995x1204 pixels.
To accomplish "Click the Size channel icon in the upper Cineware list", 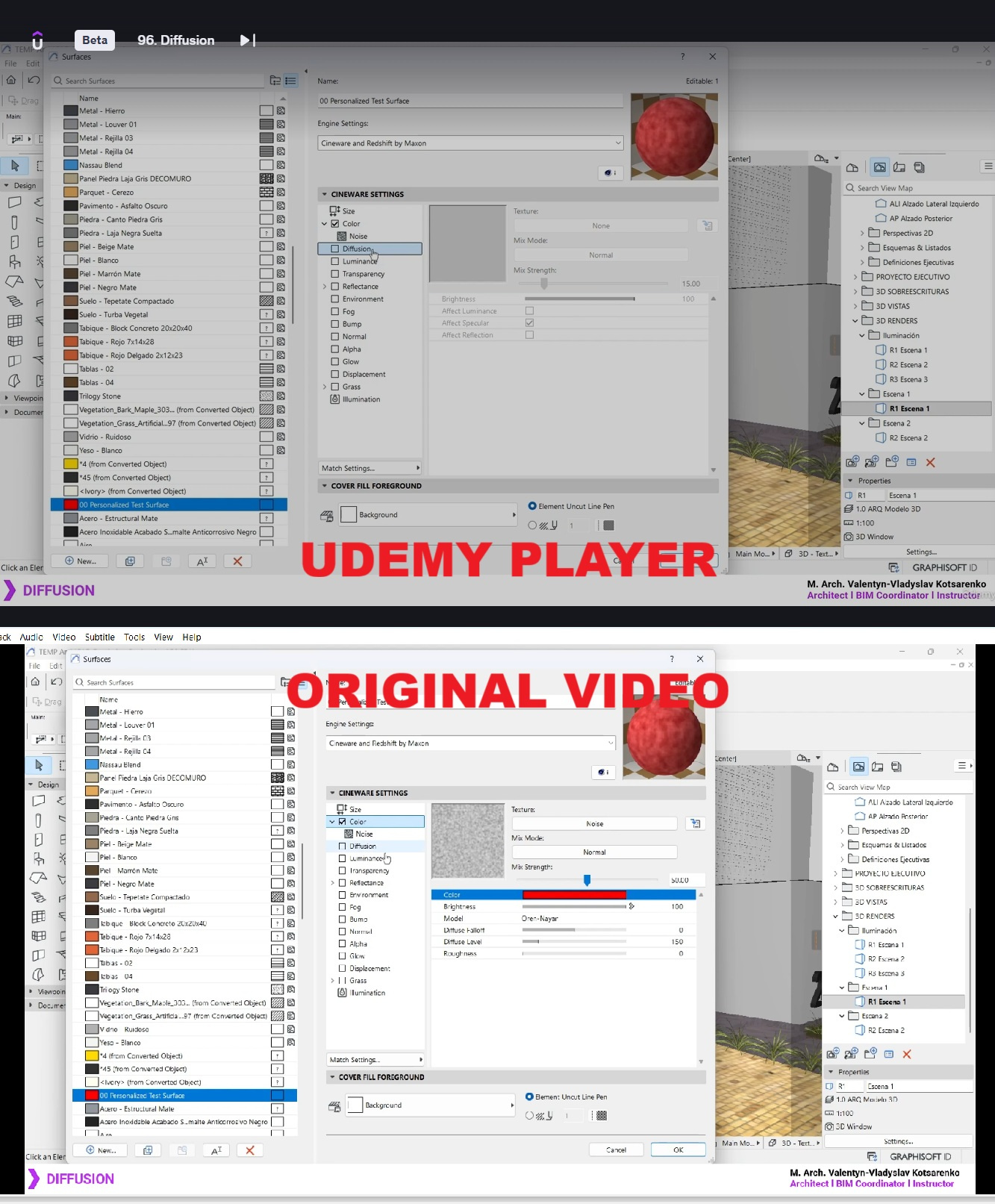I will click(x=335, y=211).
